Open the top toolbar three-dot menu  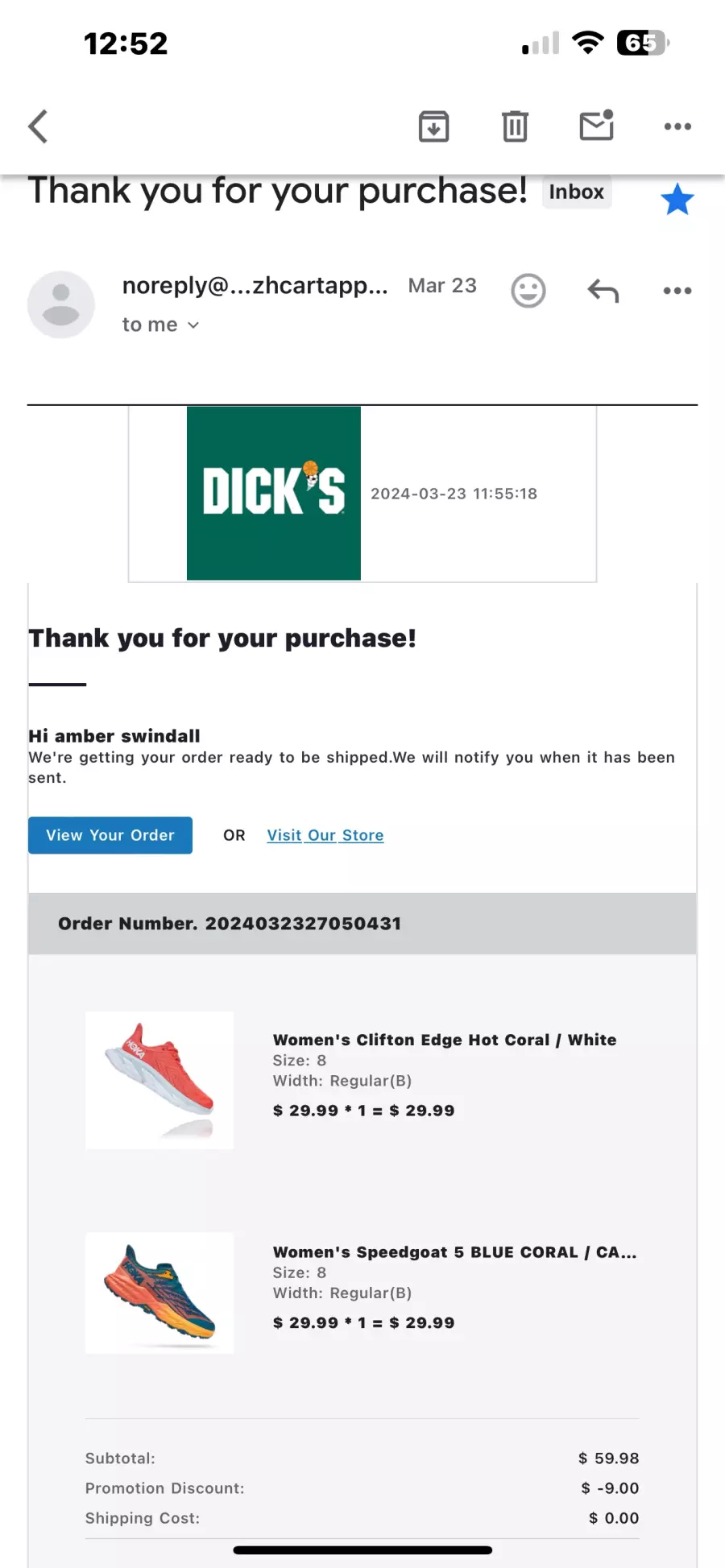[x=677, y=126]
